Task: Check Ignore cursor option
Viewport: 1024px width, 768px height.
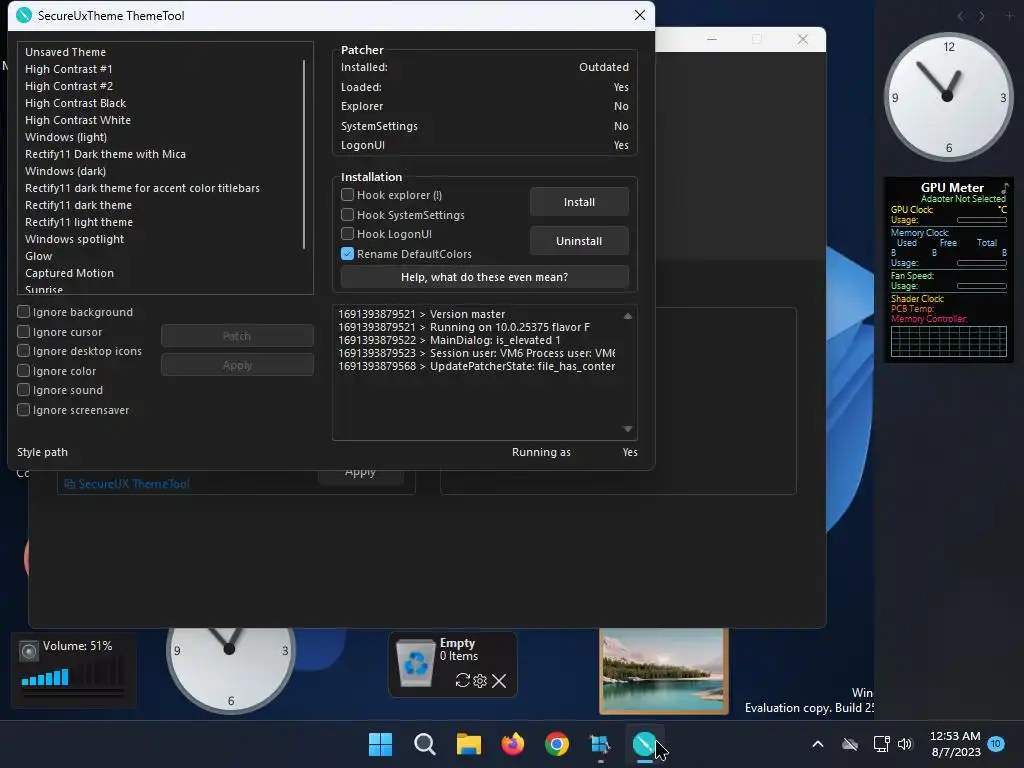Action: pyautogui.click(x=24, y=331)
